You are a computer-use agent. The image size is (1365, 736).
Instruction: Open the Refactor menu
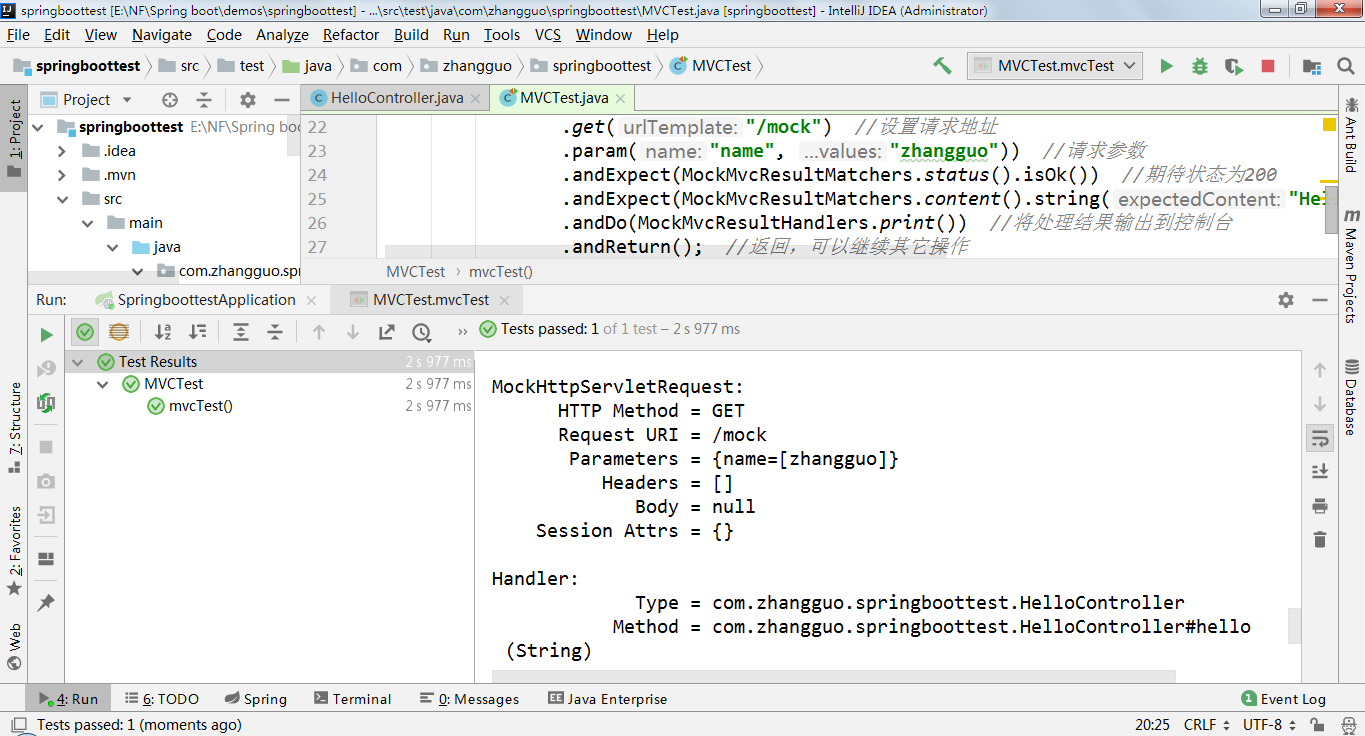click(351, 34)
